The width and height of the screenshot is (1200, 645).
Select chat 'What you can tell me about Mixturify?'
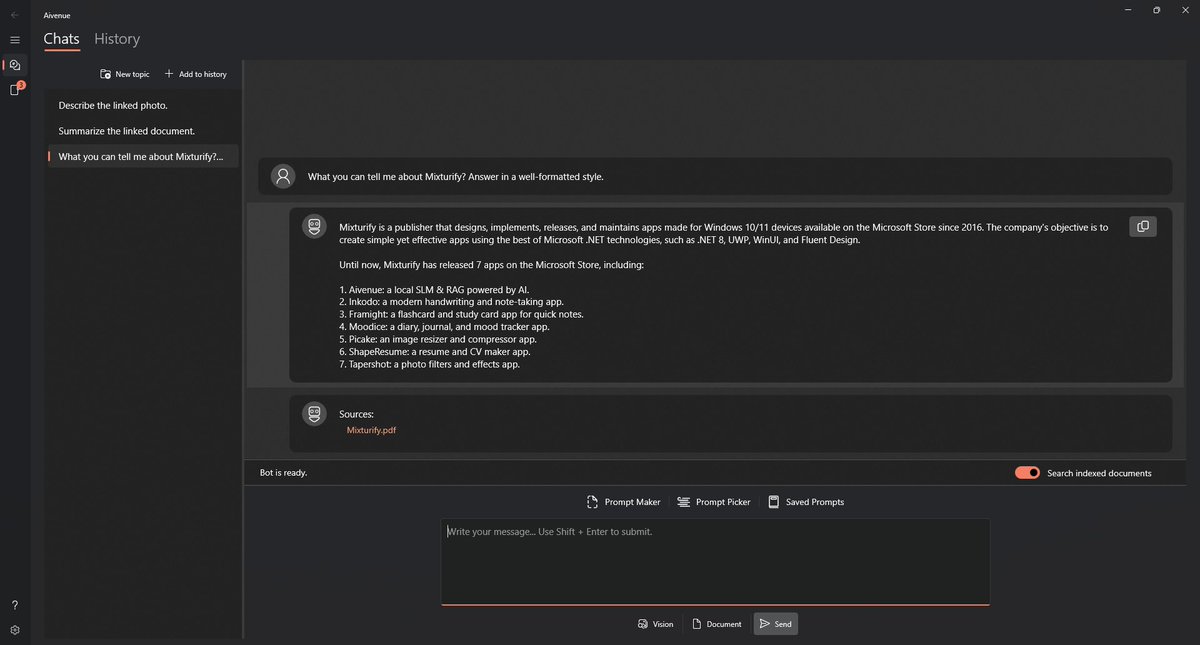pyautogui.click(x=143, y=157)
